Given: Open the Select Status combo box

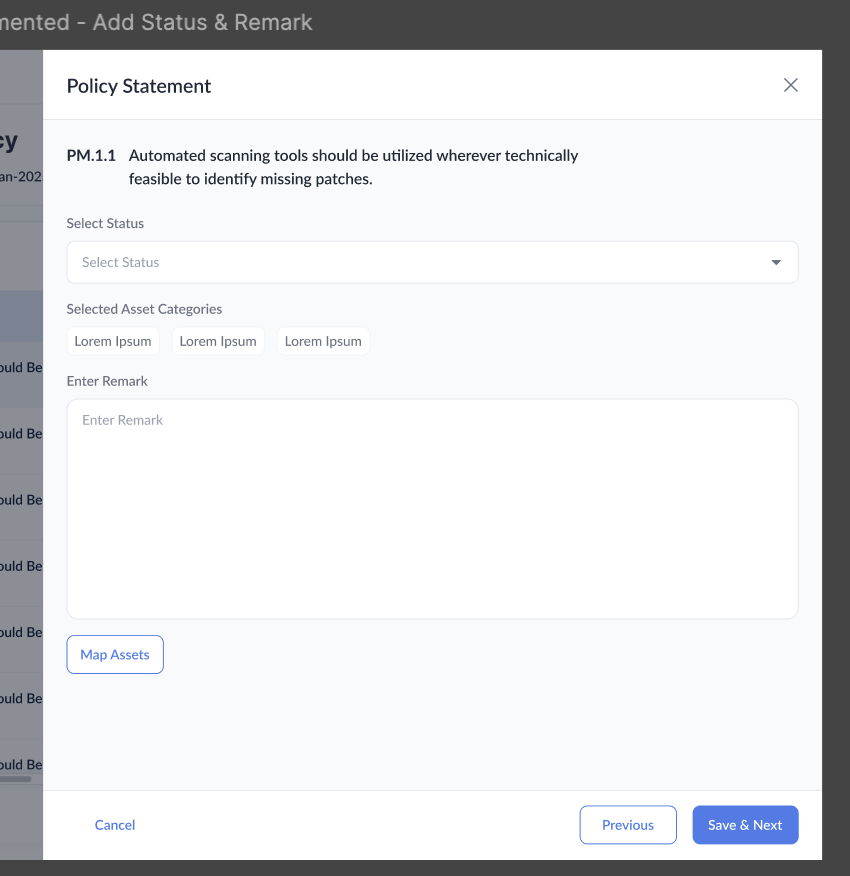Looking at the screenshot, I should (x=420, y=262).
